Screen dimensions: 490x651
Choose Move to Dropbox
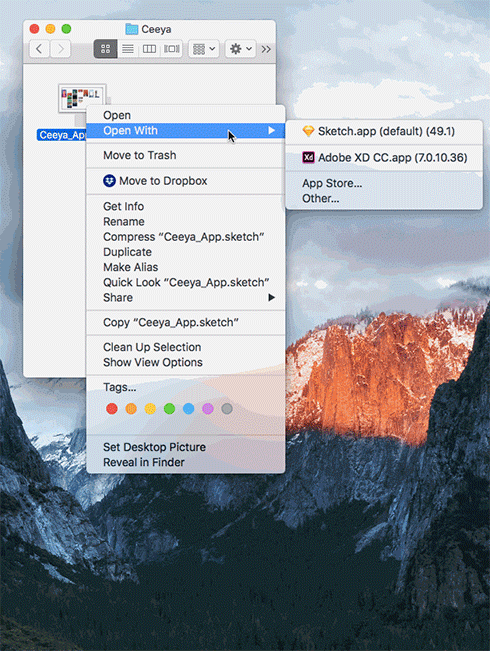pyautogui.click(x=185, y=181)
